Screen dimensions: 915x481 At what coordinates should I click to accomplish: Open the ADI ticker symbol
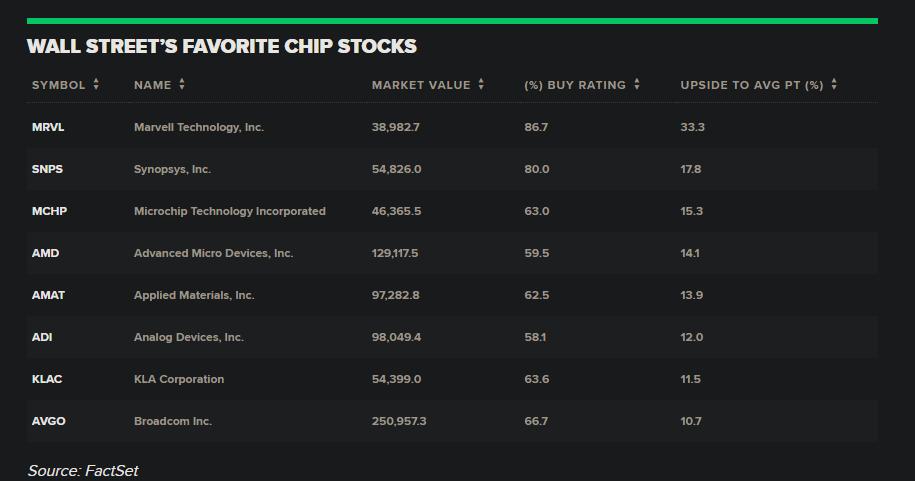point(42,337)
